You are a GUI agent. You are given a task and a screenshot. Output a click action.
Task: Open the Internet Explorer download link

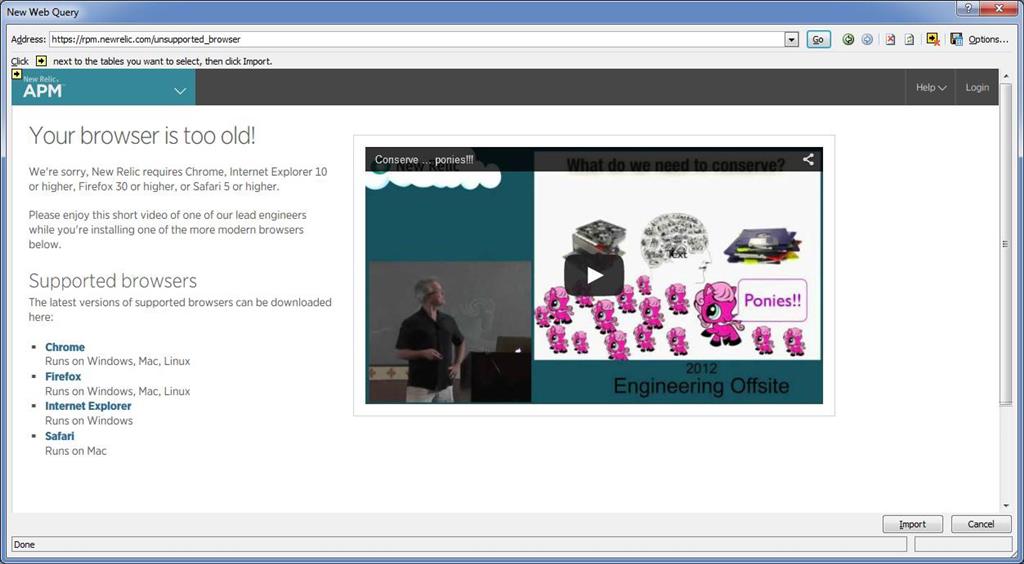88,406
